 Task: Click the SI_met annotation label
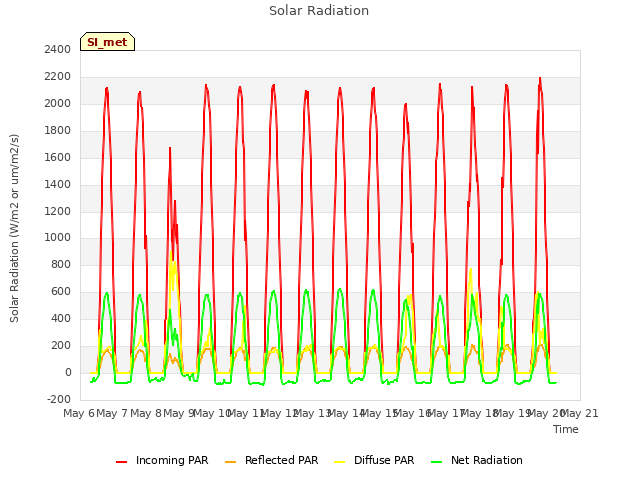(107, 42)
